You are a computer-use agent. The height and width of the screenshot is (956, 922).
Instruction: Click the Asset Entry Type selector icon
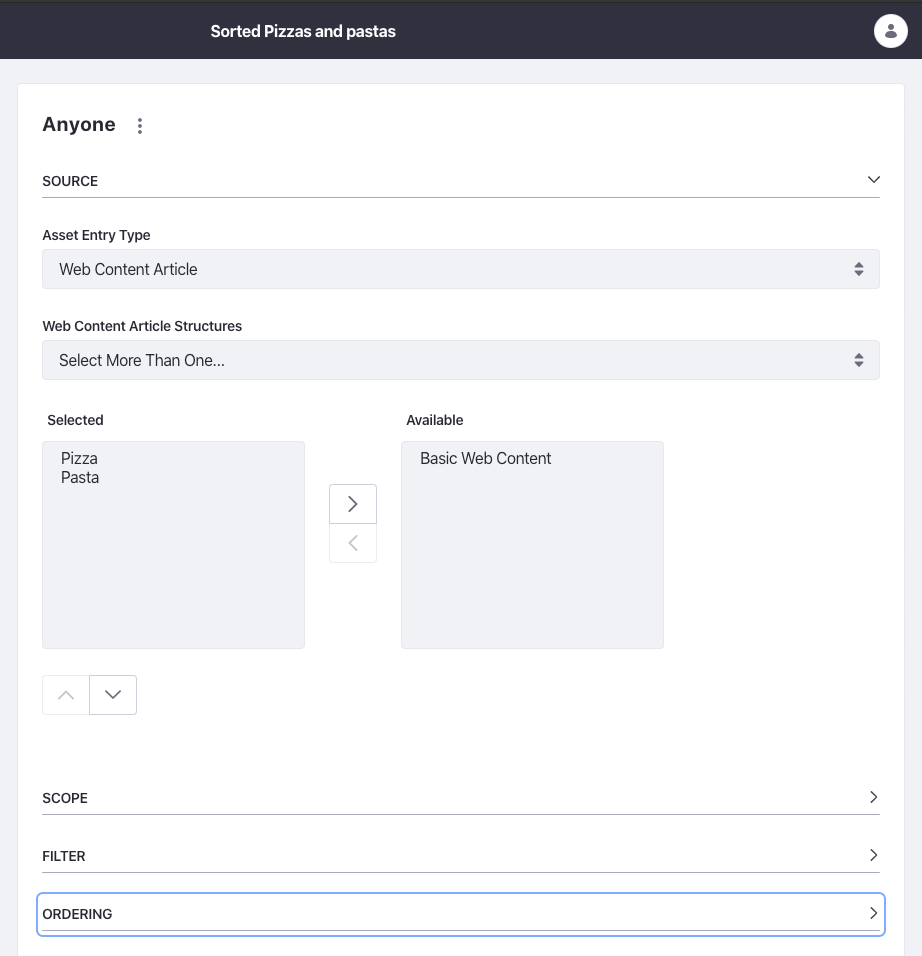click(x=858, y=269)
